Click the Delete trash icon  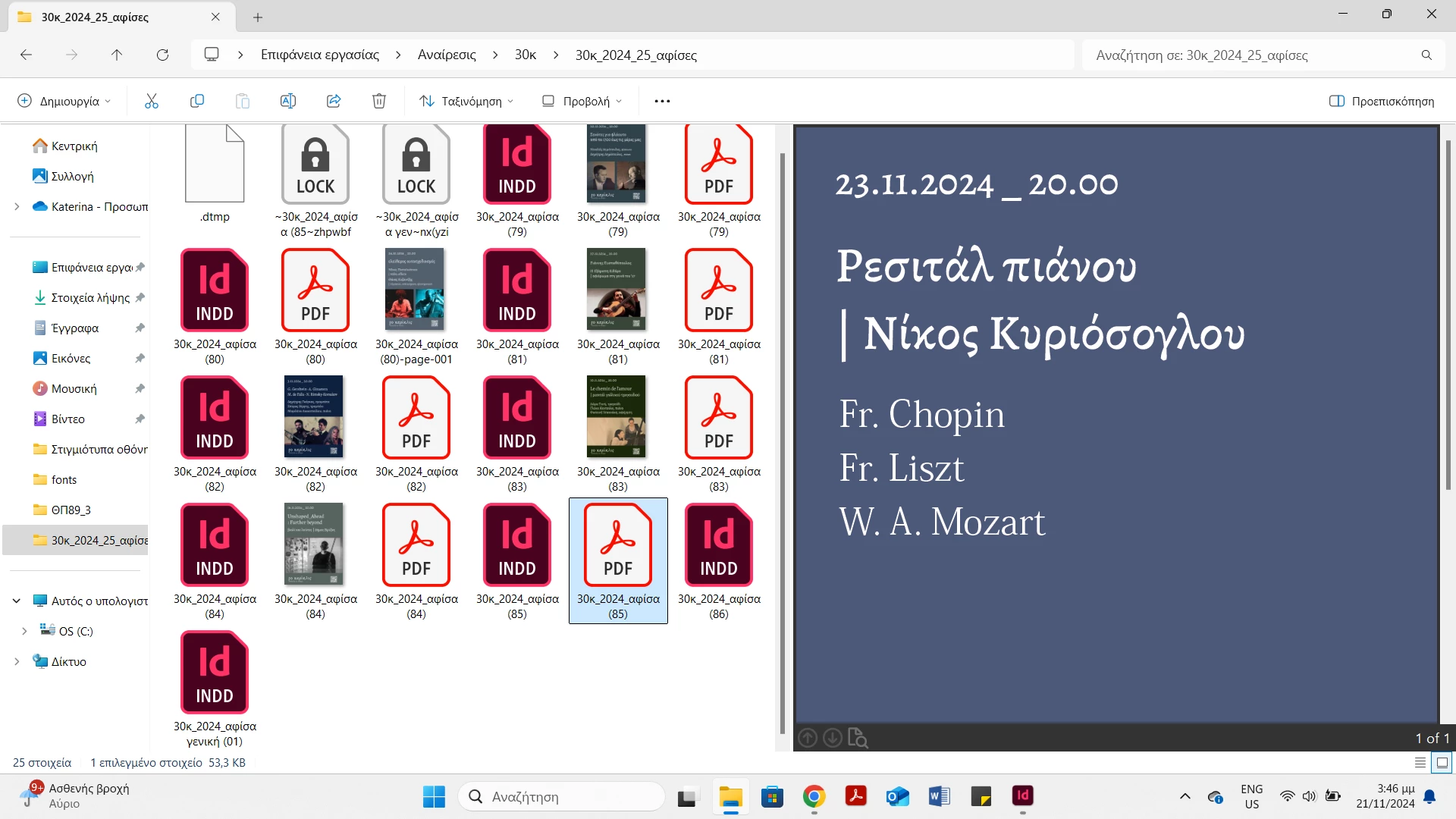(379, 101)
